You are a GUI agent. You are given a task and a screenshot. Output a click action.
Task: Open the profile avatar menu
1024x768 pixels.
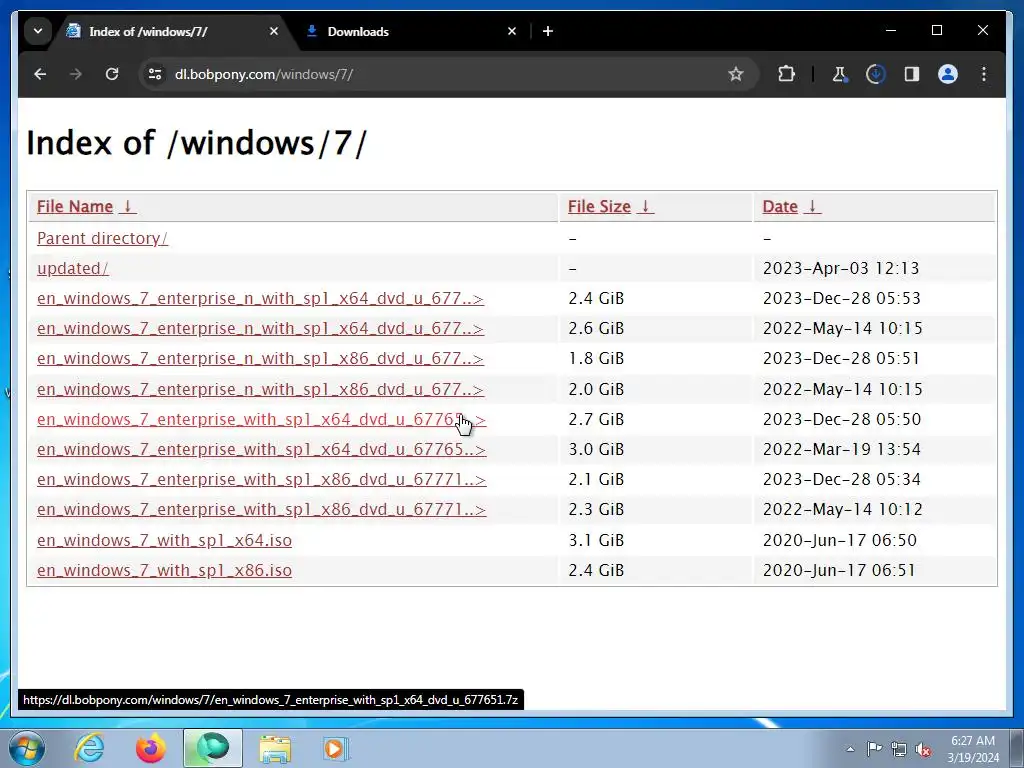[948, 74]
